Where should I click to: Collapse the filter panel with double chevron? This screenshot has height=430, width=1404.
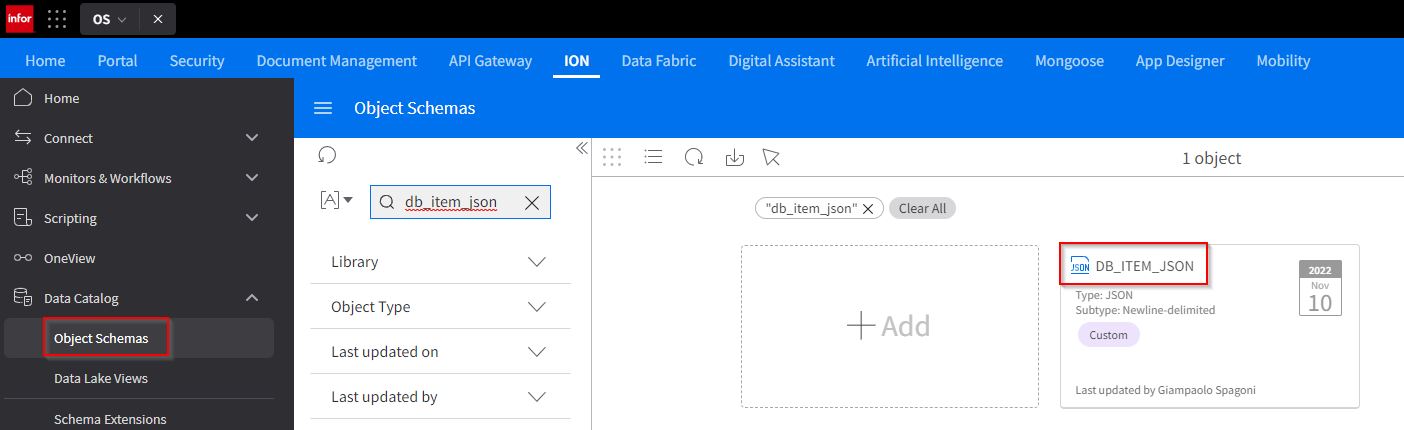581,148
